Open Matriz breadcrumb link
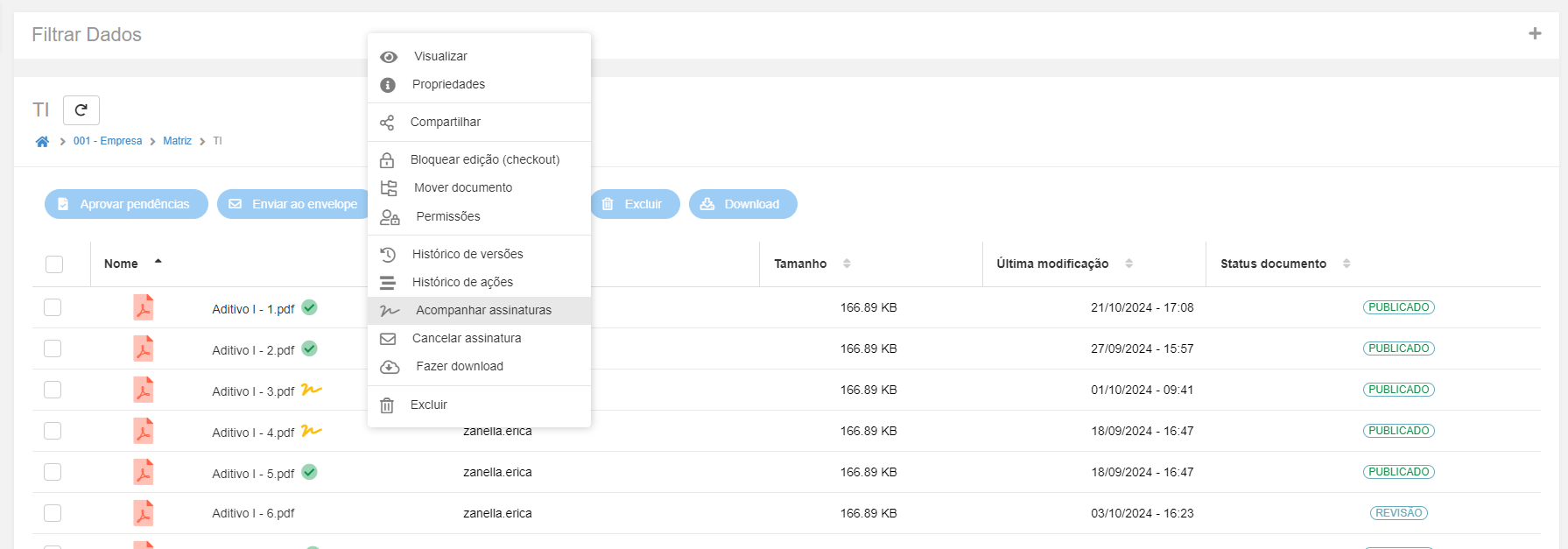This screenshot has width=1568, height=549. tap(177, 141)
